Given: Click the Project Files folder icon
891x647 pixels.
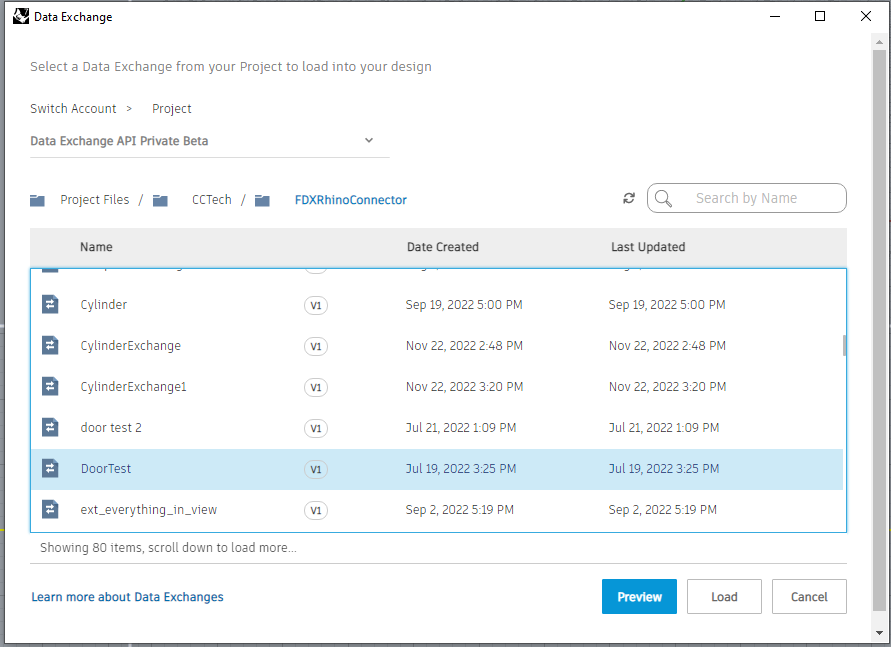Looking at the screenshot, I should point(38,200).
